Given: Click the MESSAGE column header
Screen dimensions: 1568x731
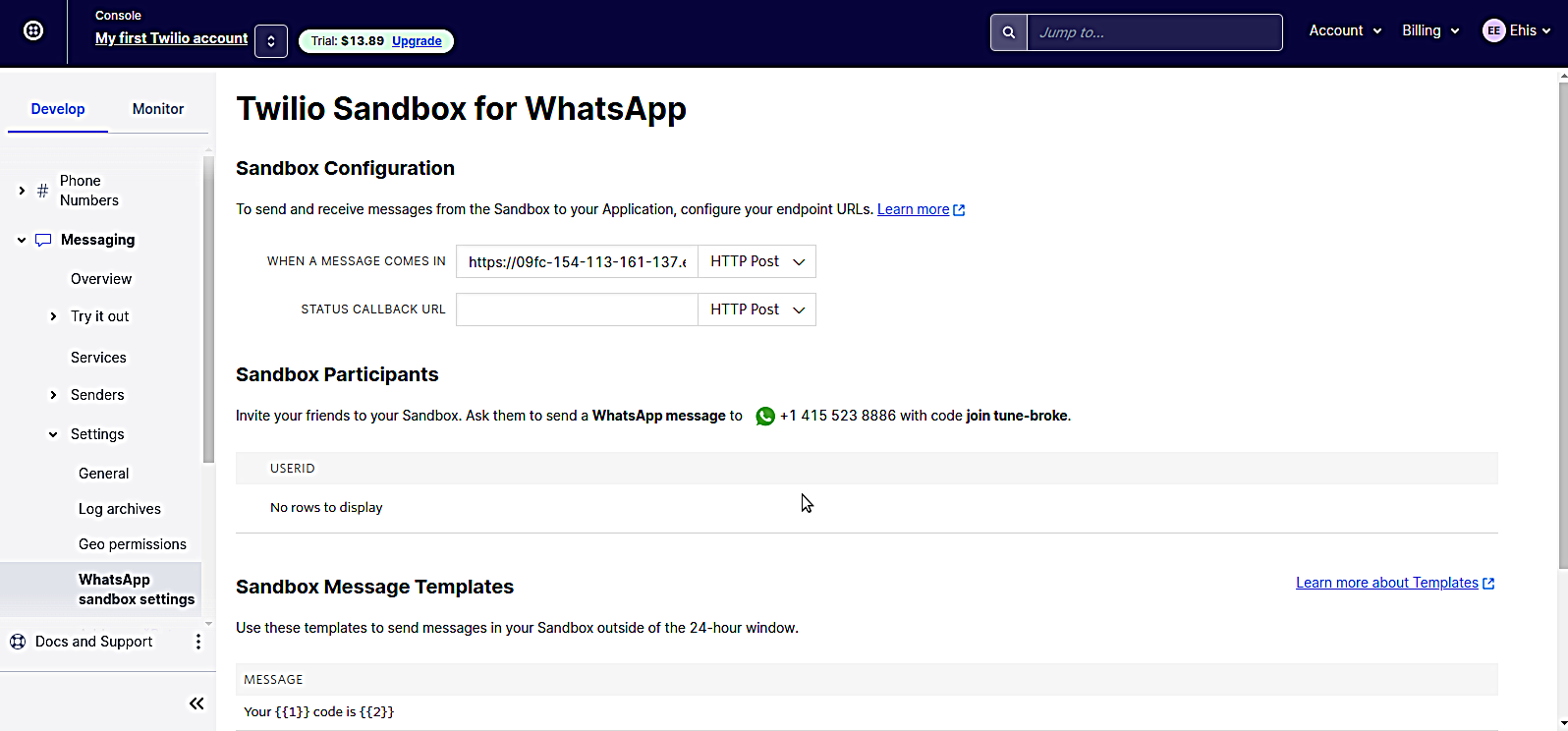Looking at the screenshot, I should coord(273,680).
